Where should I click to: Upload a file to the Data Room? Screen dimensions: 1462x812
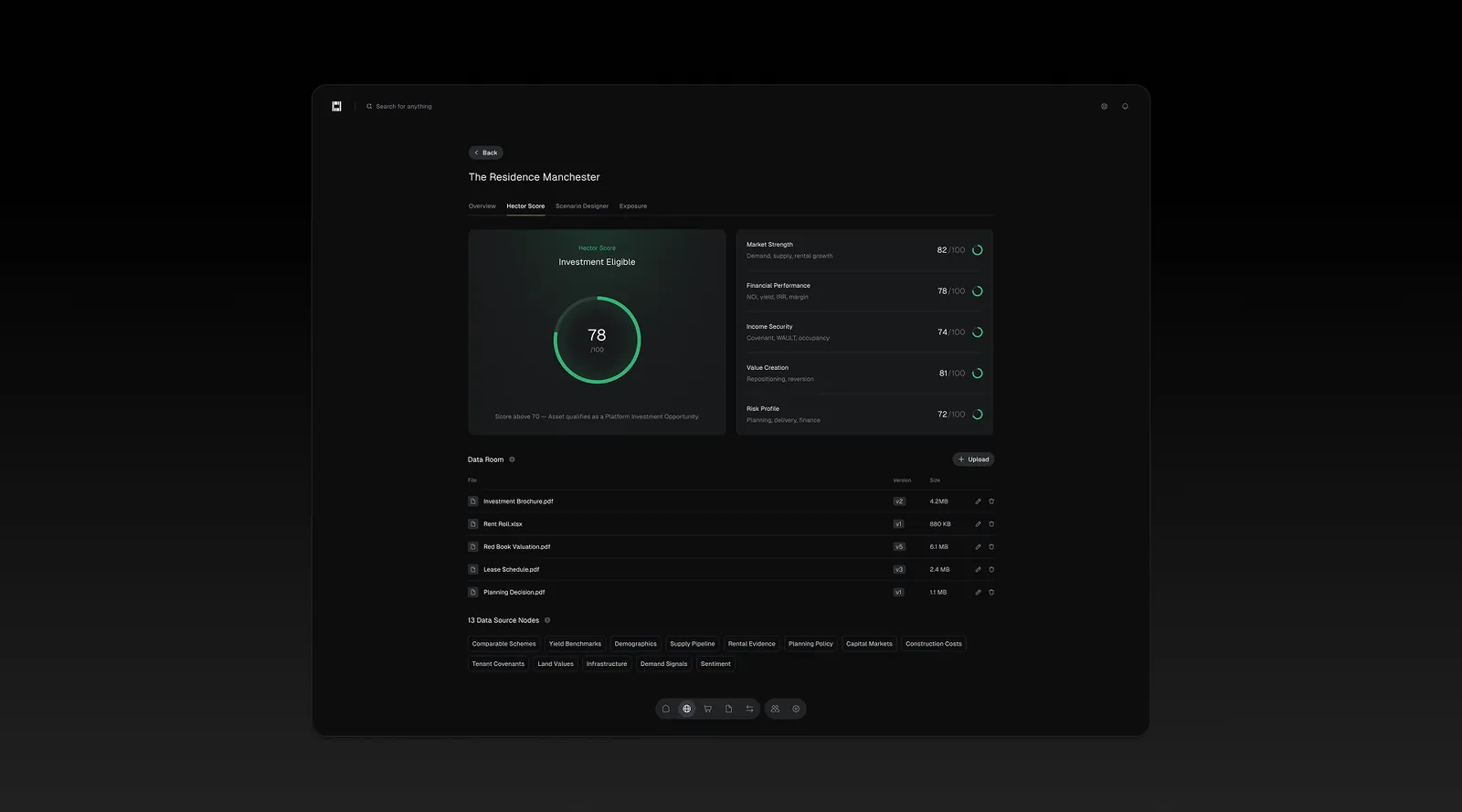[973, 459]
